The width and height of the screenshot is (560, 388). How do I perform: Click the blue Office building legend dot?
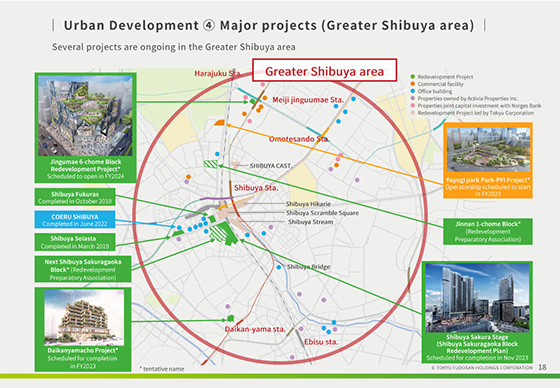413,91
